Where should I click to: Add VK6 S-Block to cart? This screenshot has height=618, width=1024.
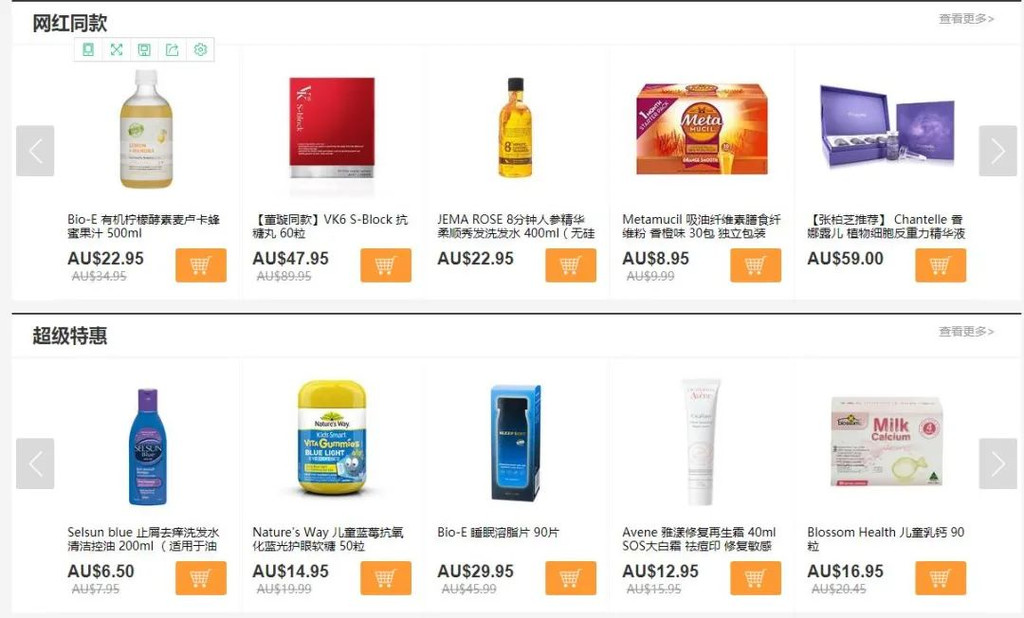[x=385, y=265]
